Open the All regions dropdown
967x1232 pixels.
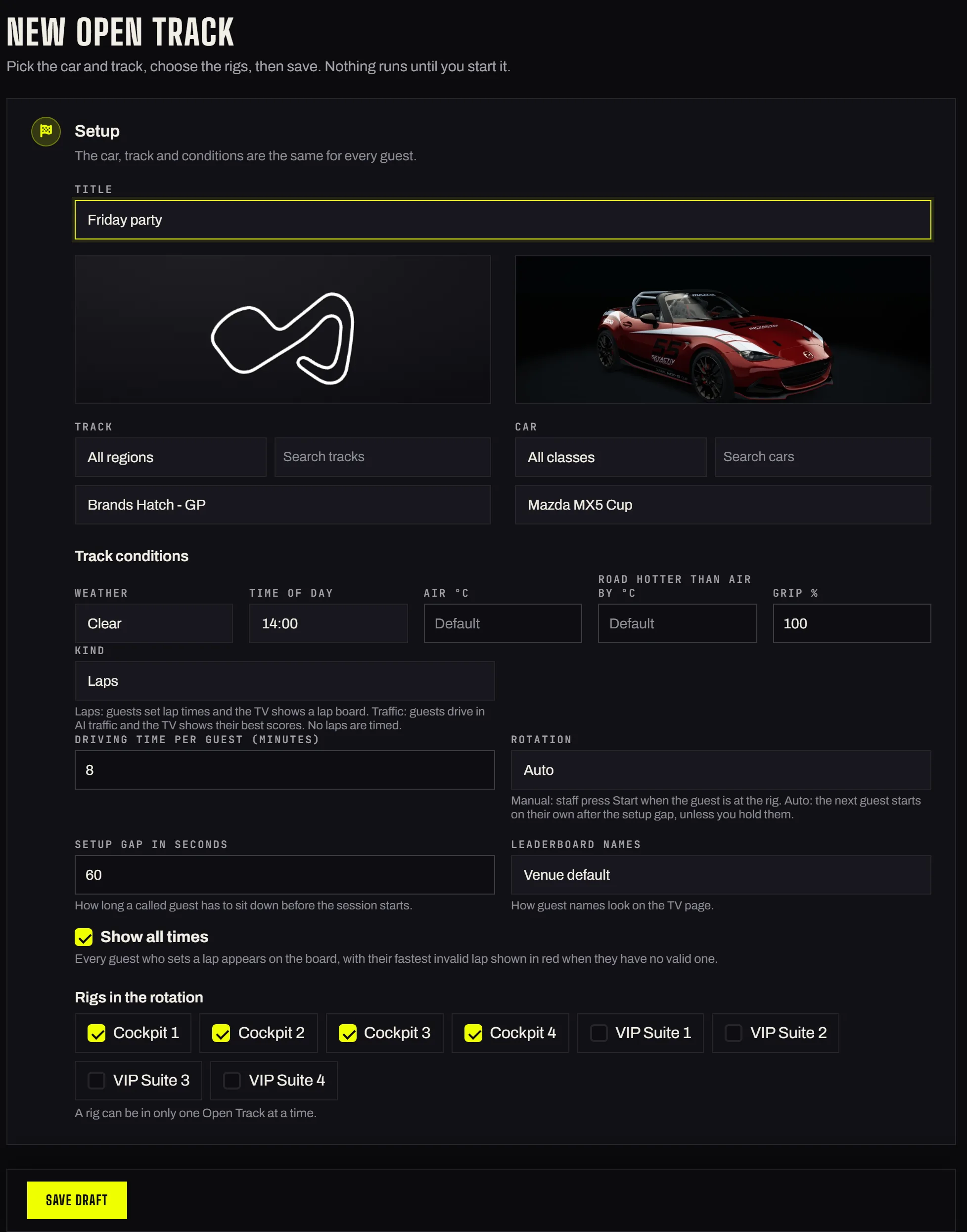171,457
